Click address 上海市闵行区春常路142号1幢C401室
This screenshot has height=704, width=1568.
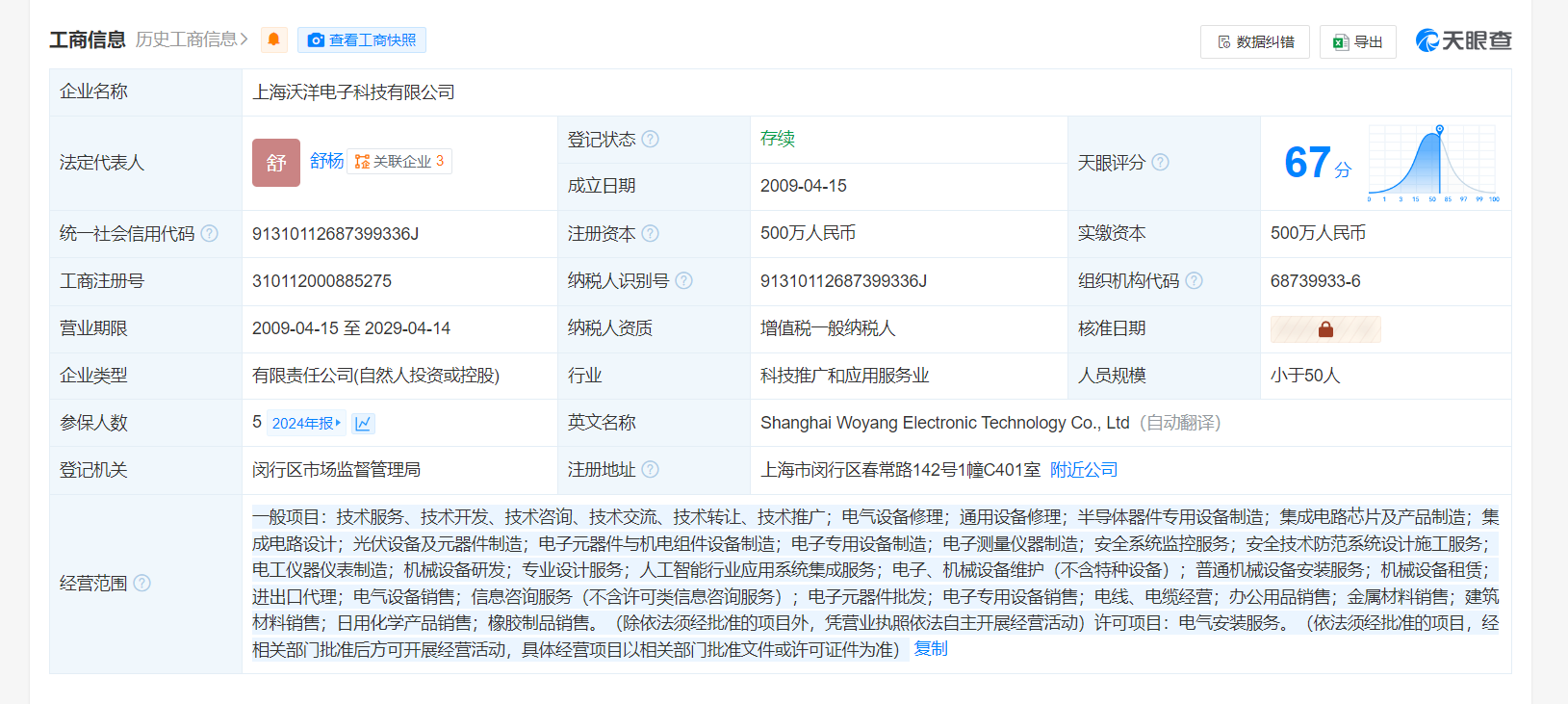click(900, 470)
